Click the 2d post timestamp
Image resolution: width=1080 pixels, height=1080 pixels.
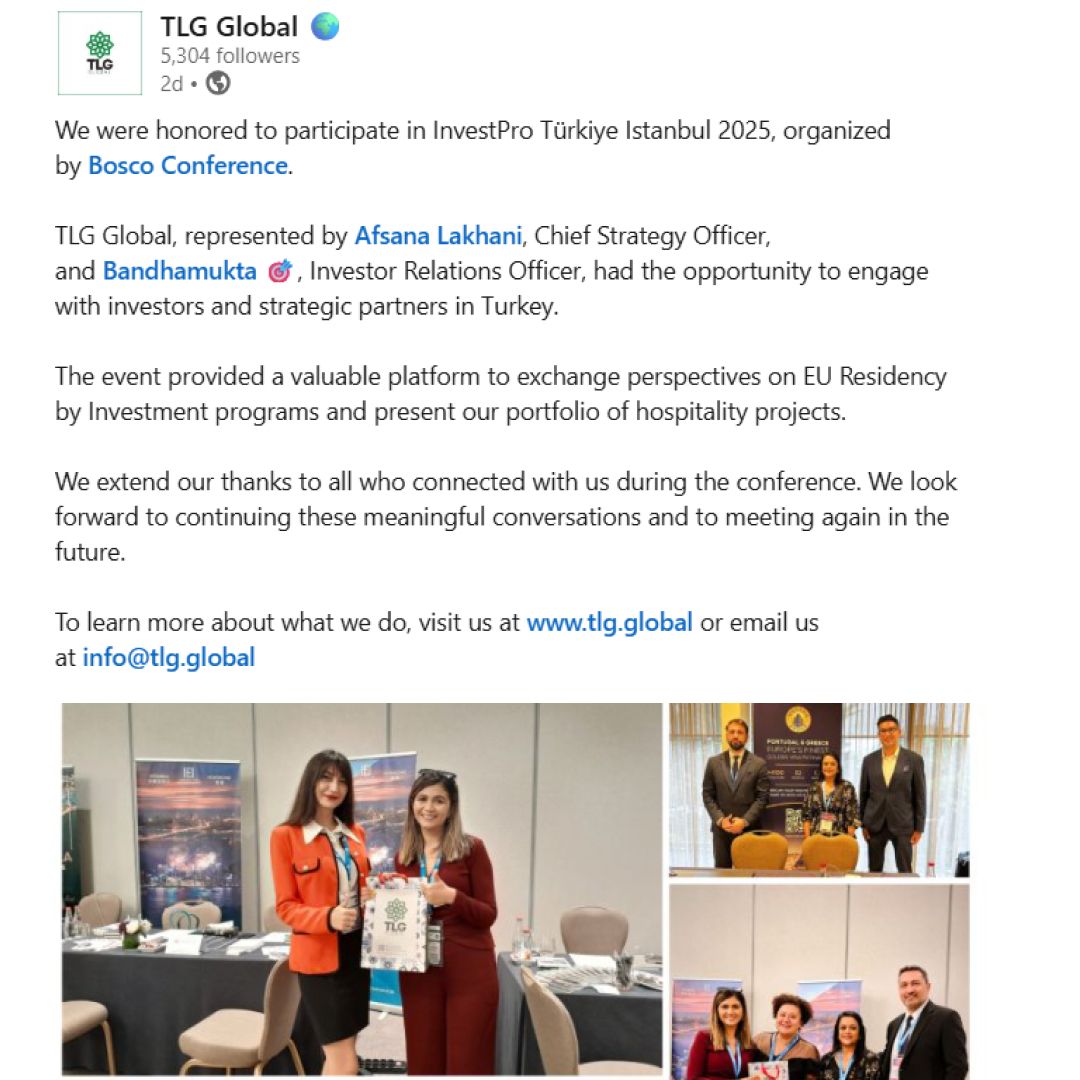click(171, 84)
